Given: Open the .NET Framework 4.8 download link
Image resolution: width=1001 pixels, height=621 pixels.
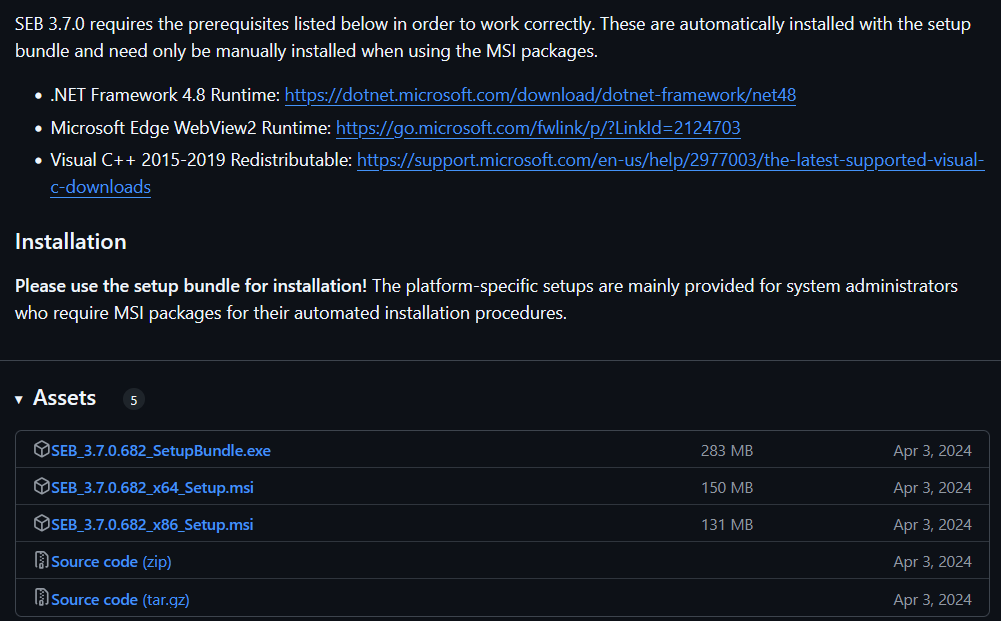Looking at the screenshot, I should 540,95.
